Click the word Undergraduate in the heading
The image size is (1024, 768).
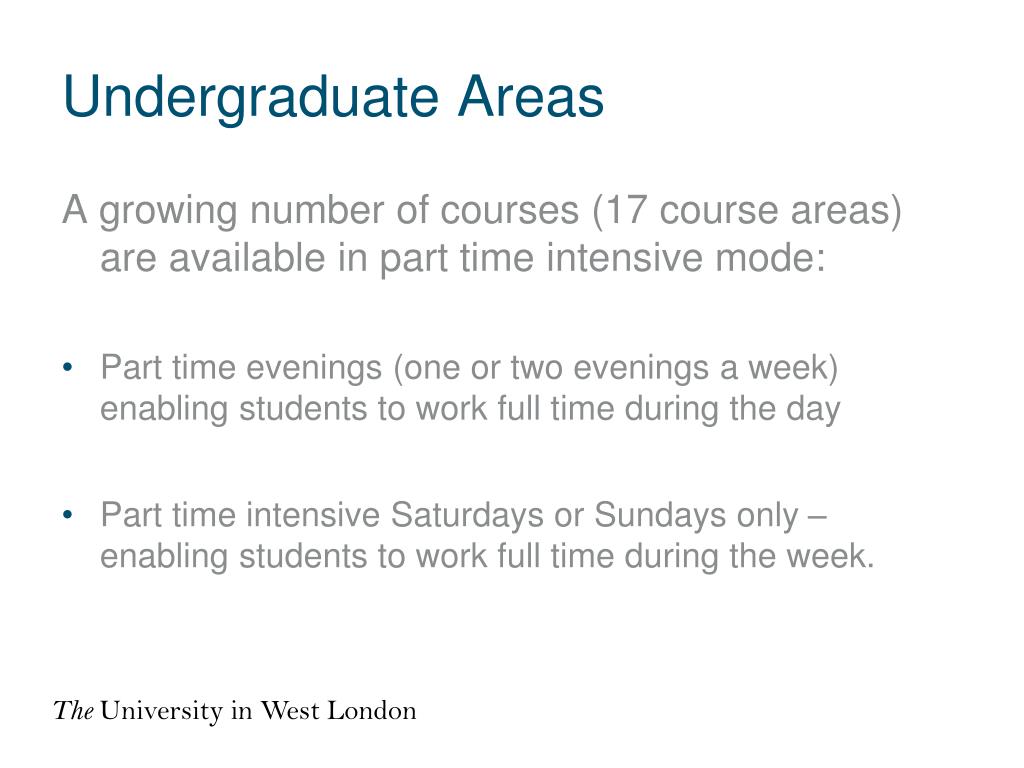[x=250, y=98]
